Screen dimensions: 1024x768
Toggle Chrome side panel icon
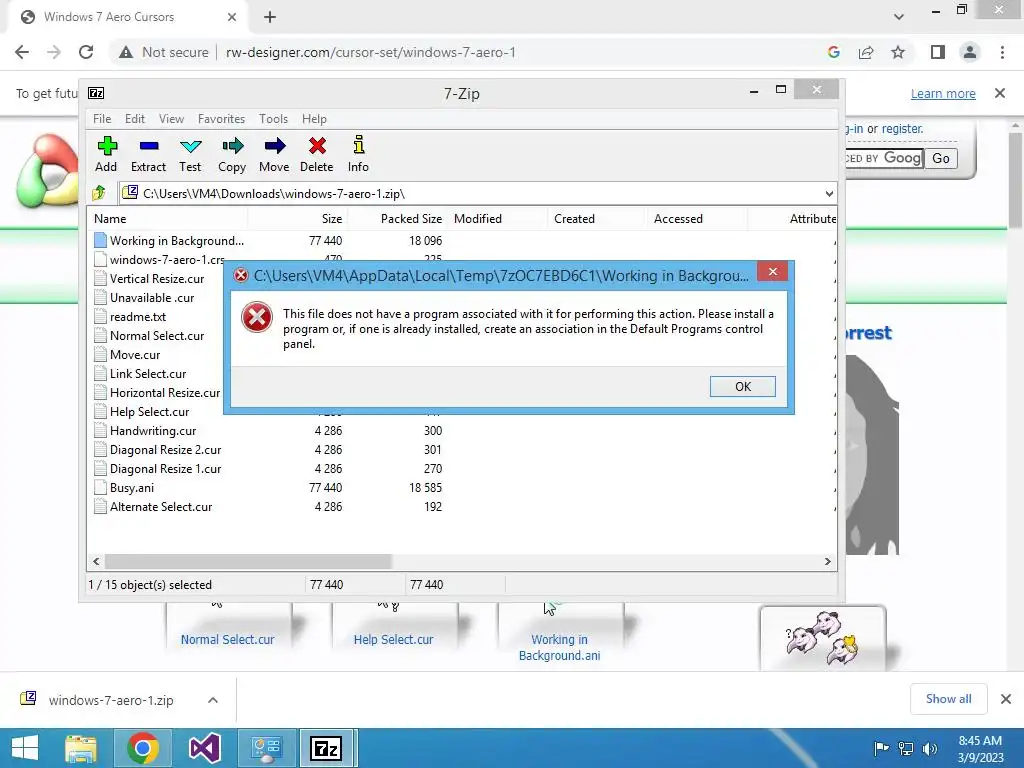point(938,52)
